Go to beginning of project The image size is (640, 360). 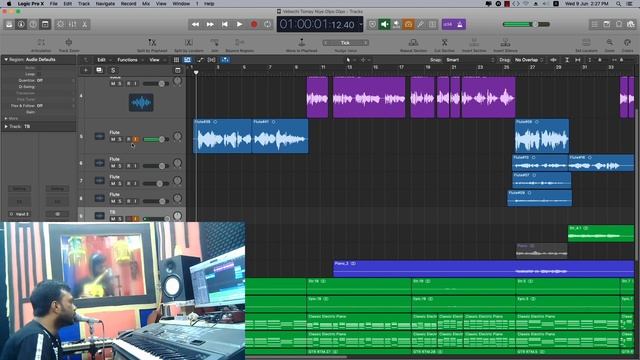[224, 24]
